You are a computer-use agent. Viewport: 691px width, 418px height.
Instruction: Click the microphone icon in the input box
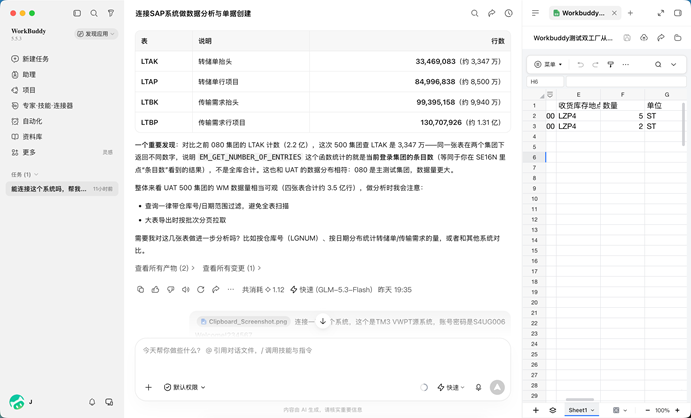pyautogui.click(x=478, y=388)
